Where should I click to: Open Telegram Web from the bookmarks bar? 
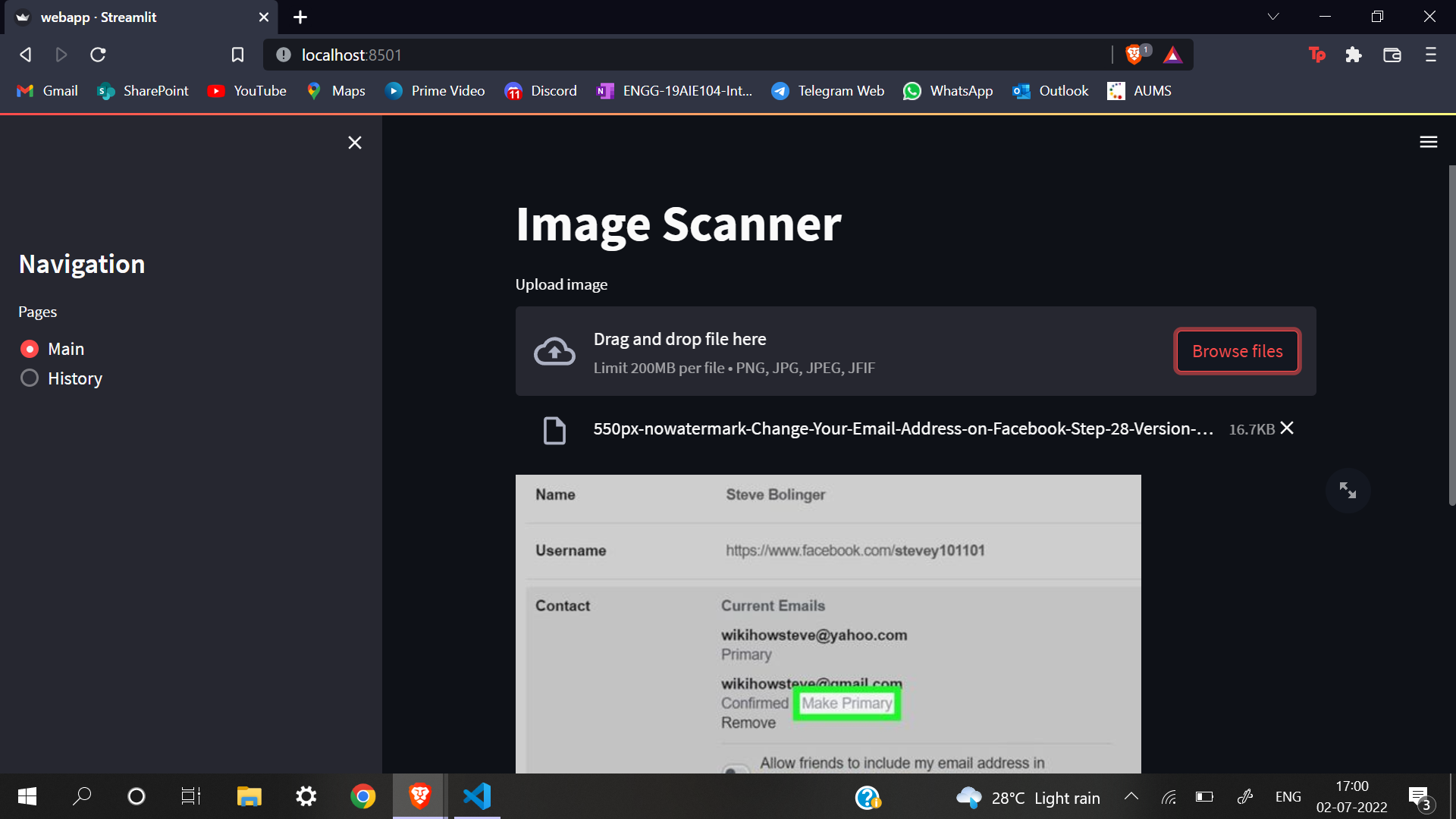[x=827, y=90]
